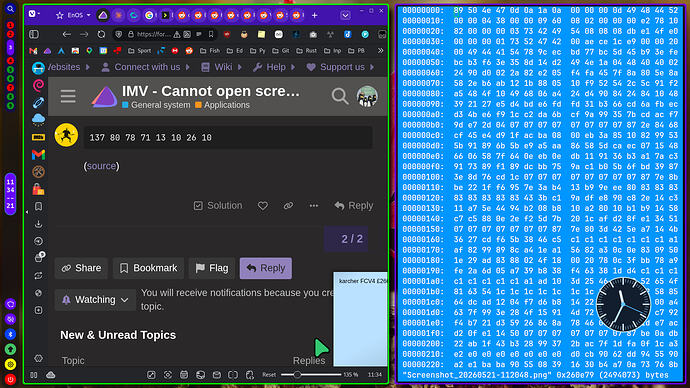Open Vivaldi settings icon at sidebar bottom
Image resolution: width=690 pixels, height=388 pixels.
point(38,359)
